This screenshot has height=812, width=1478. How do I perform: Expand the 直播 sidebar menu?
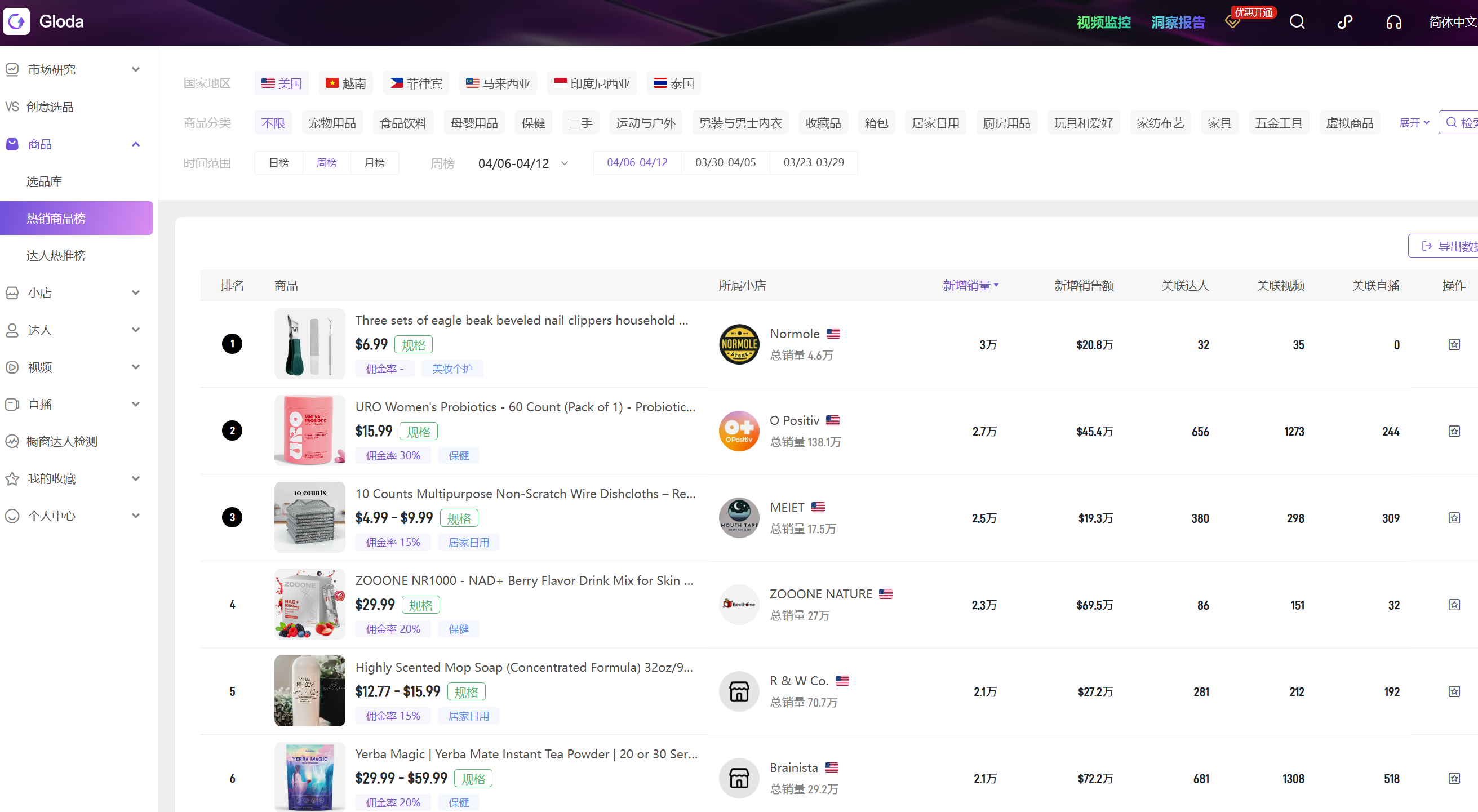coord(136,404)
